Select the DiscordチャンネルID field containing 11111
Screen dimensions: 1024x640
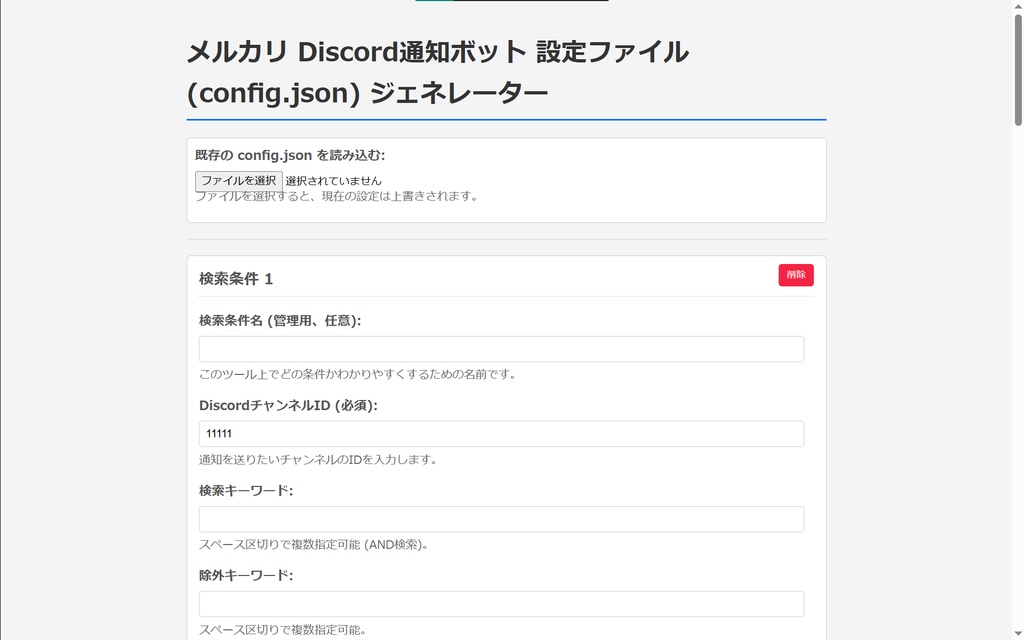point(500,433)
